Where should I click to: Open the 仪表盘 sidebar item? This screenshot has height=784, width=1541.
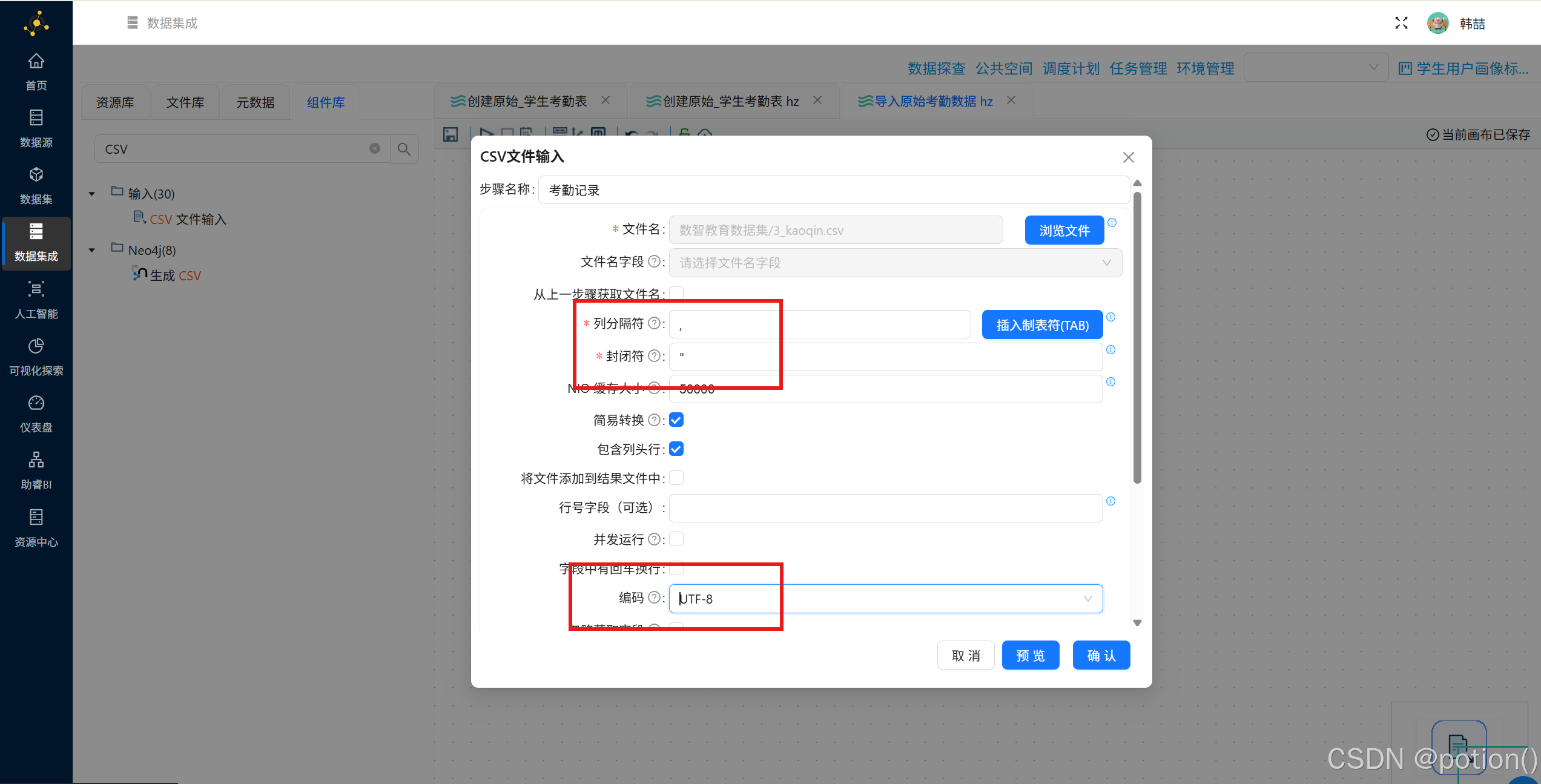pos(36,413)
